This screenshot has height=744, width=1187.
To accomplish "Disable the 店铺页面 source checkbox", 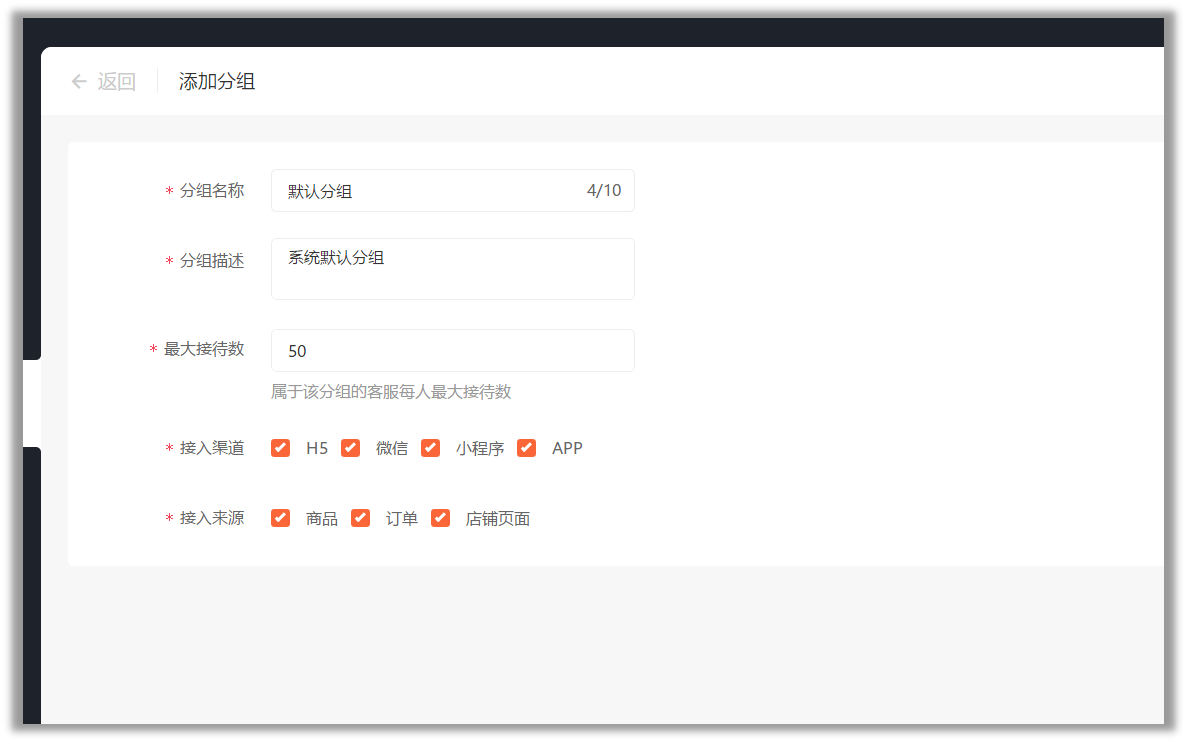I will point(441,518).
